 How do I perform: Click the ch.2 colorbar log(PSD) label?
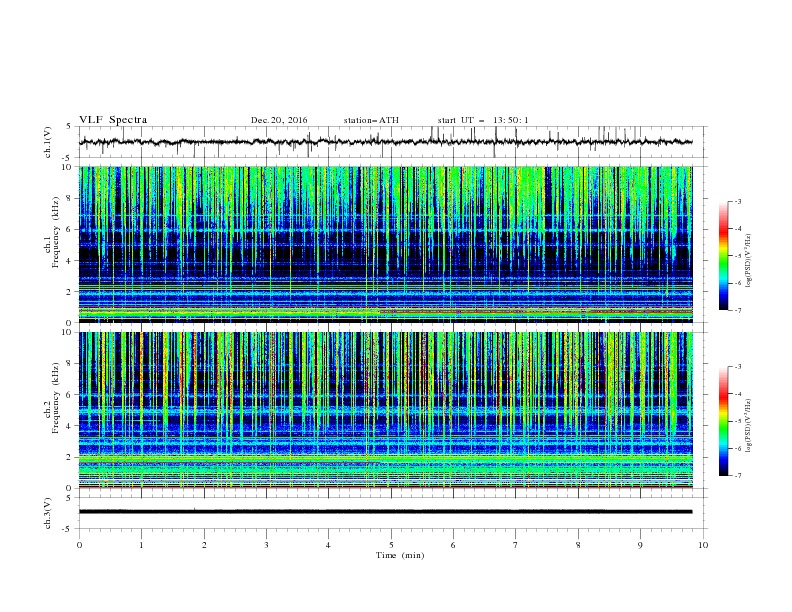tap(749, 425)
